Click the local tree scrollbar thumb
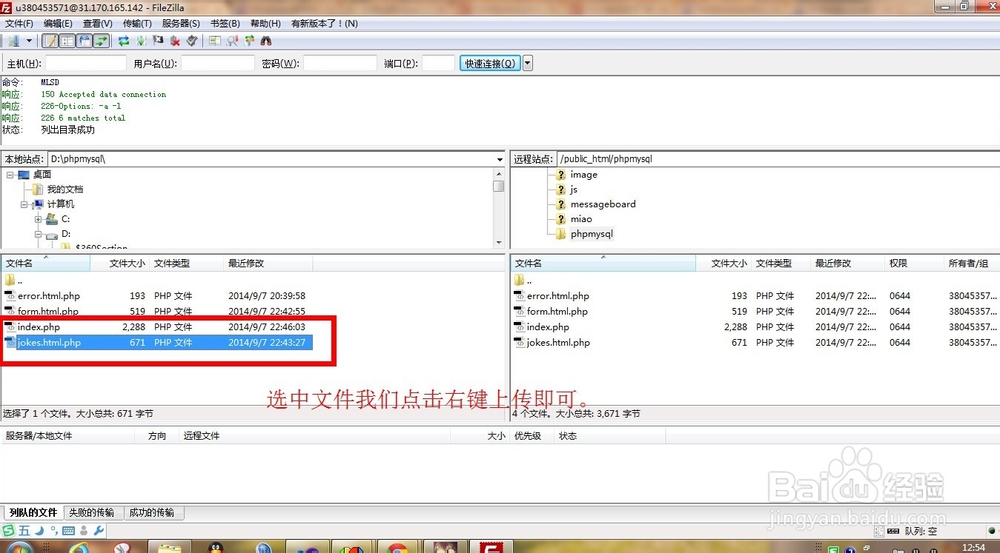 coord(499,186)
